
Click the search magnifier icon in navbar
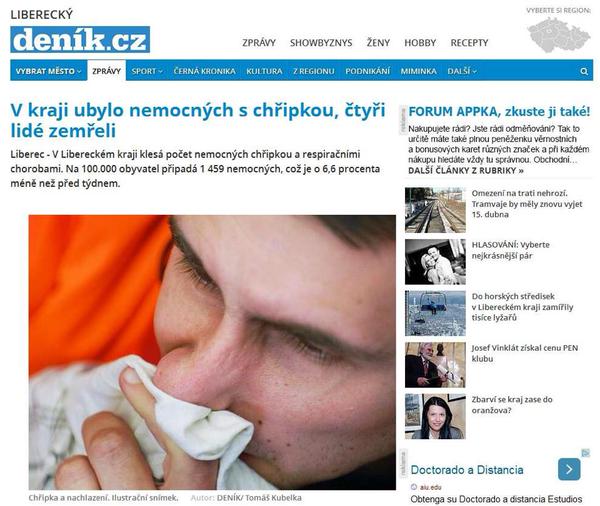pyautogui.click(x=584, y=71)
